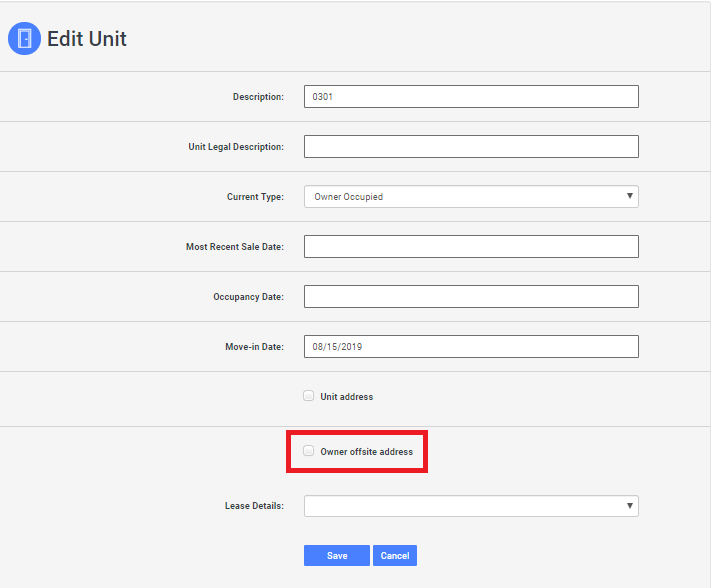
Task: Click the Cancel button
Action: tap(395, 556)
